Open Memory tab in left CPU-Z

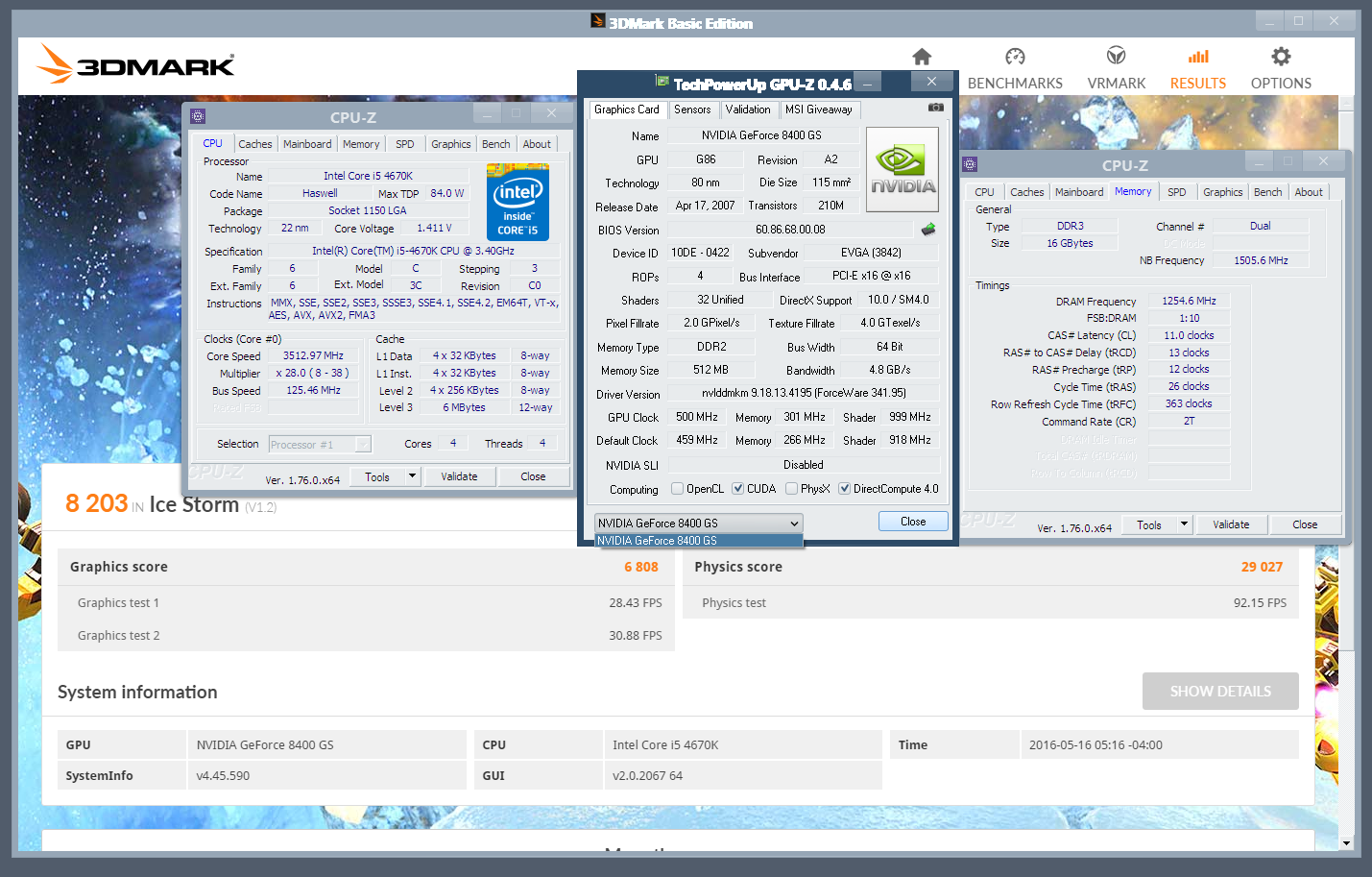coord(361,144)
